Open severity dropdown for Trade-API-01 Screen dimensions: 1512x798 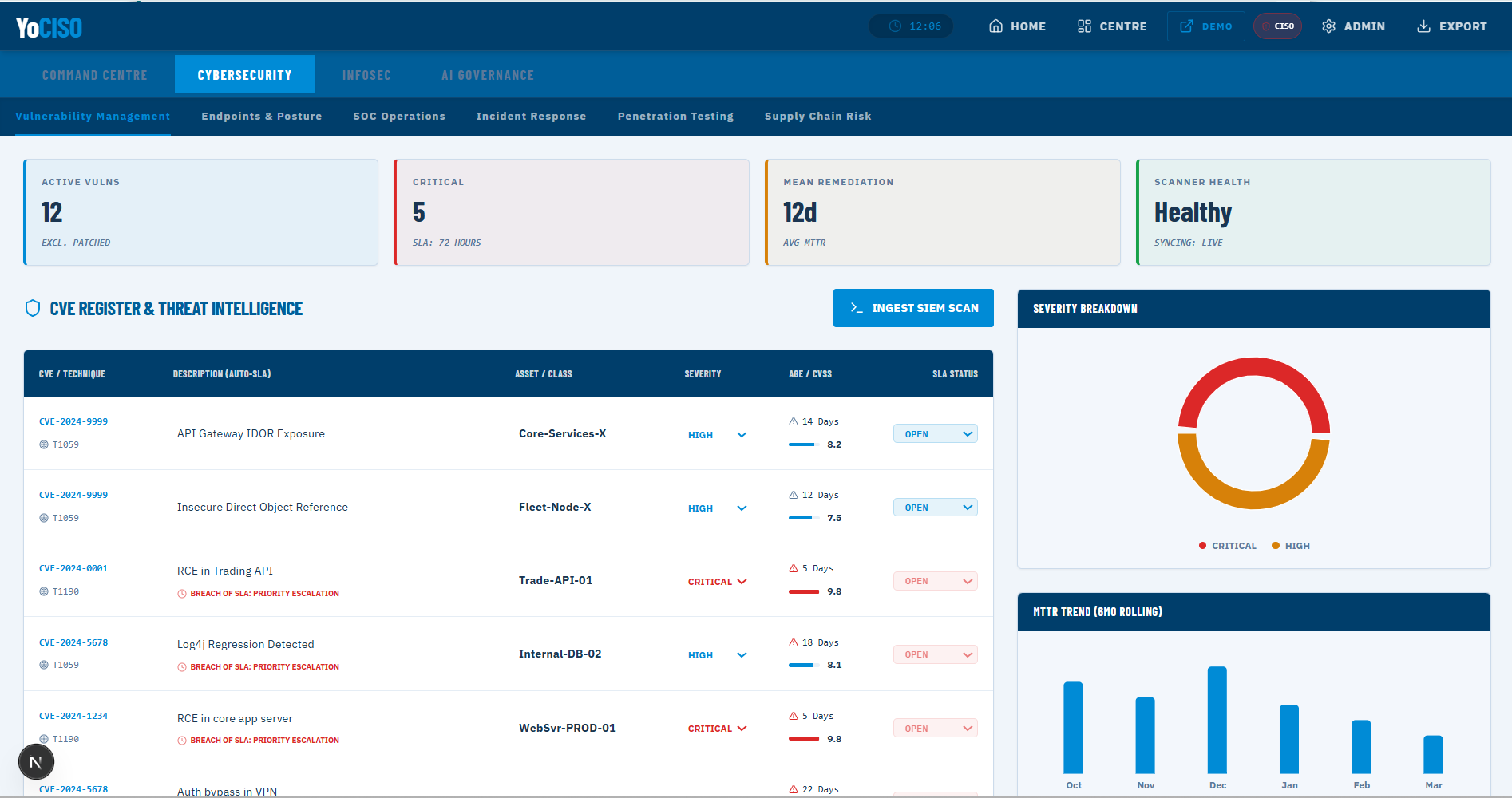[x=718, y=582]
